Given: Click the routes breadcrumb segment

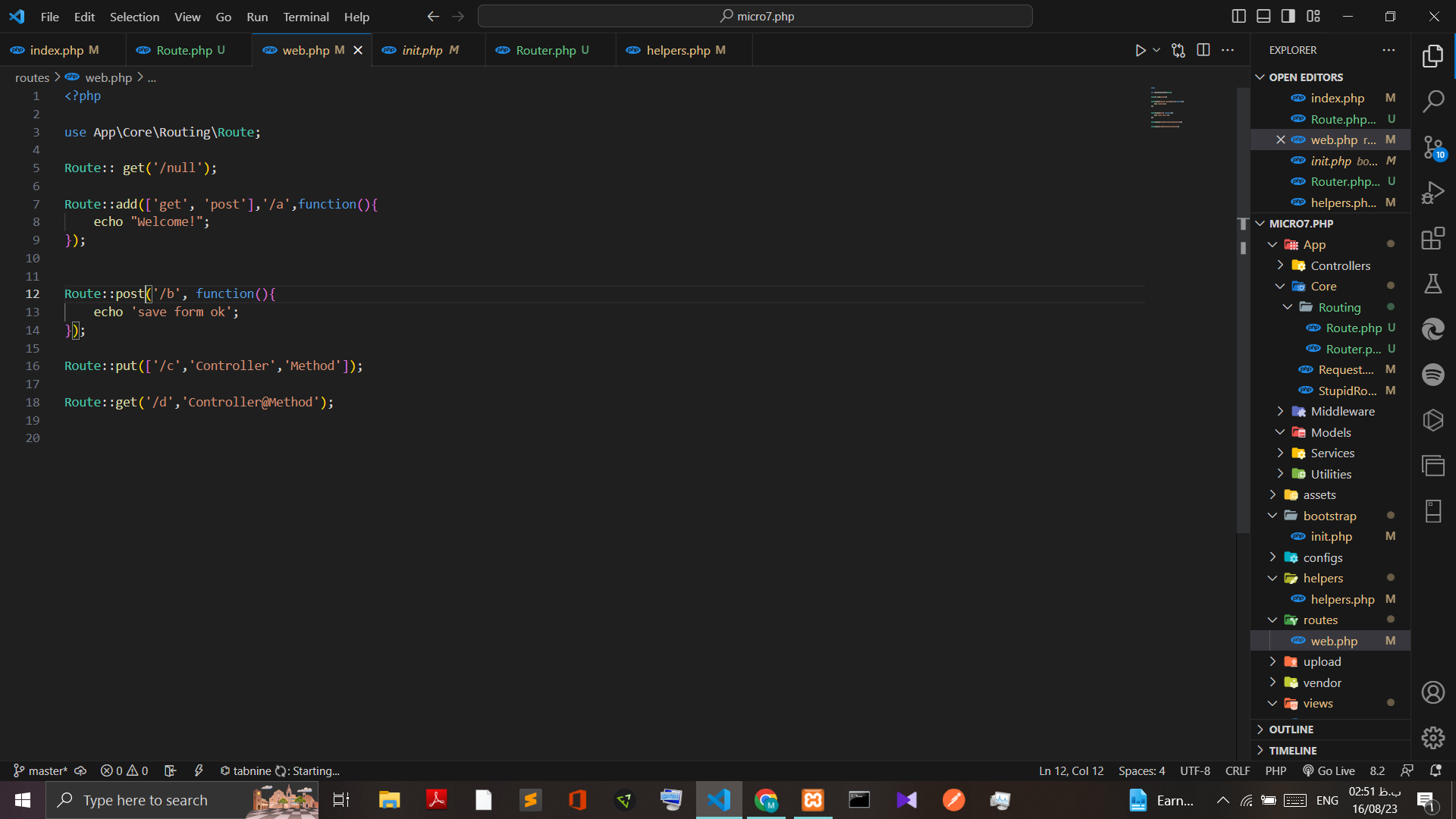Looking at the screenshot, I should (x=32, y=77).
